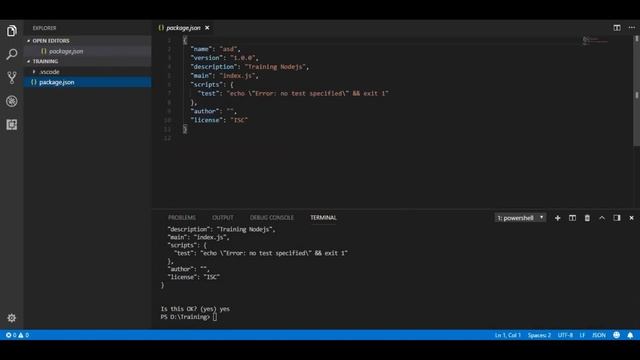The height and width of the screenshot is (360, 640).
Task: Switch to the Debug Console tab
Action: pyautogui.click(x=271, y=218)
